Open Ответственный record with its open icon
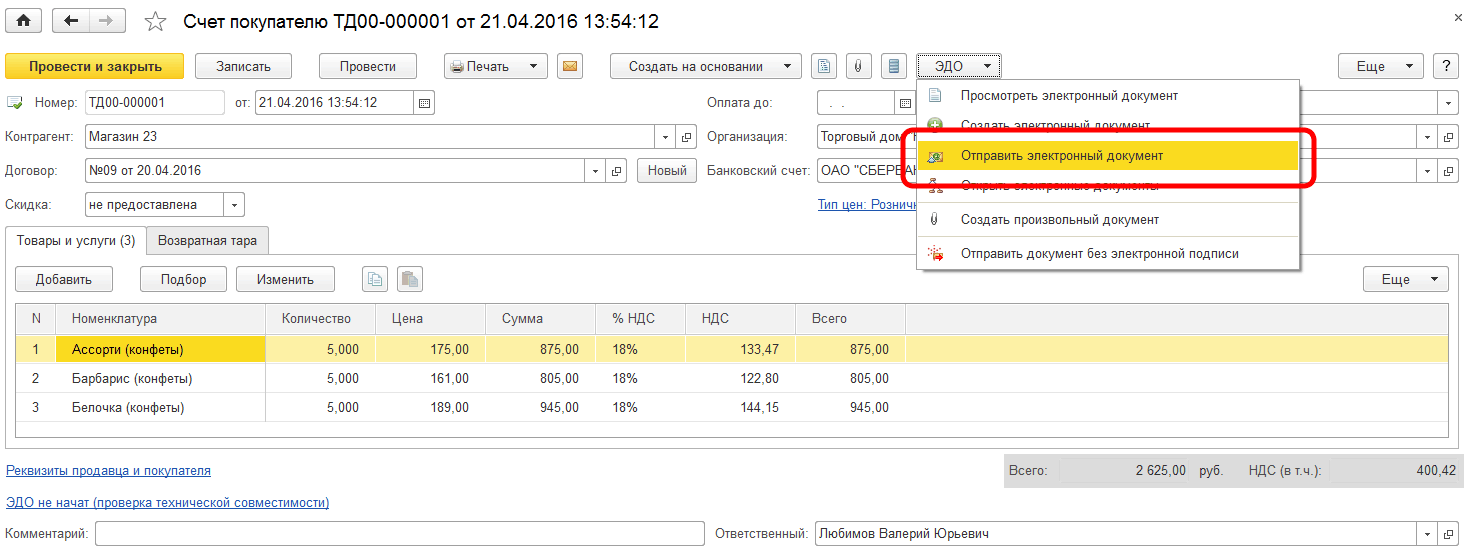Image resolution: width=1473 pixels, height=552 pixels. tap(1449, 534)
